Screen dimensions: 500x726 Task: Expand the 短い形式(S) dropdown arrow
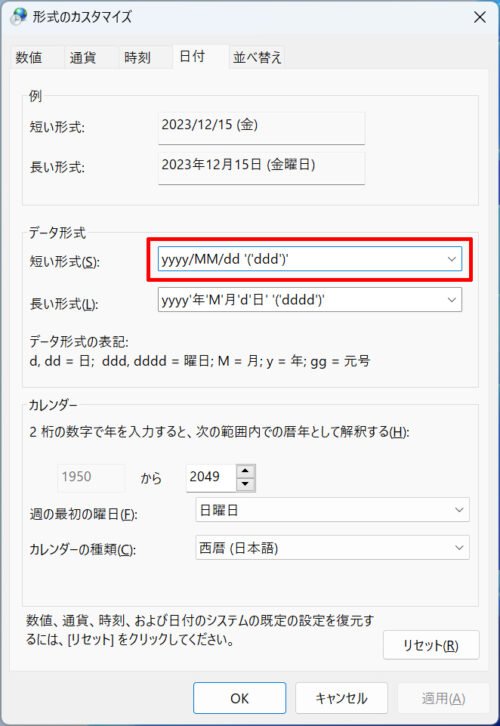click(452, 259)
